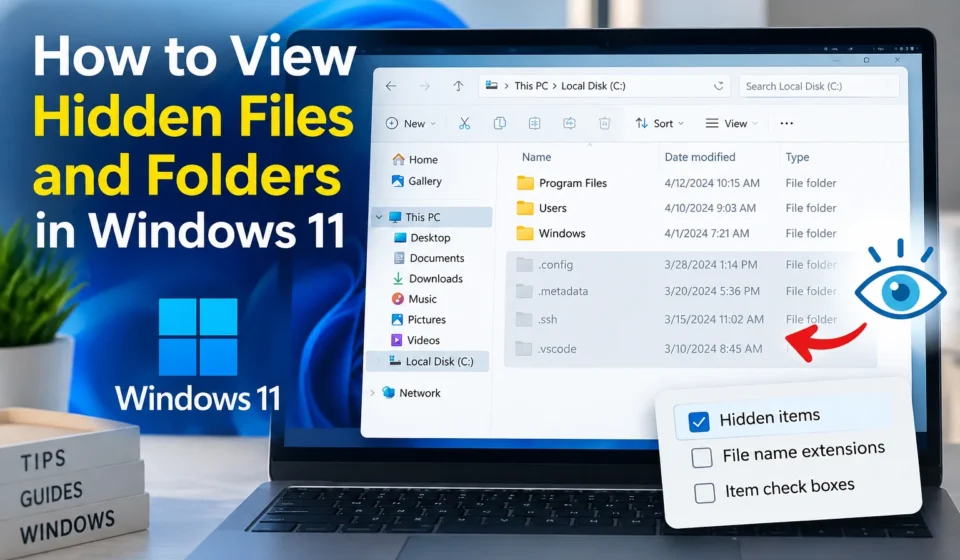
Task: Open Videos in the sidebar
Action: coord(415,340)
